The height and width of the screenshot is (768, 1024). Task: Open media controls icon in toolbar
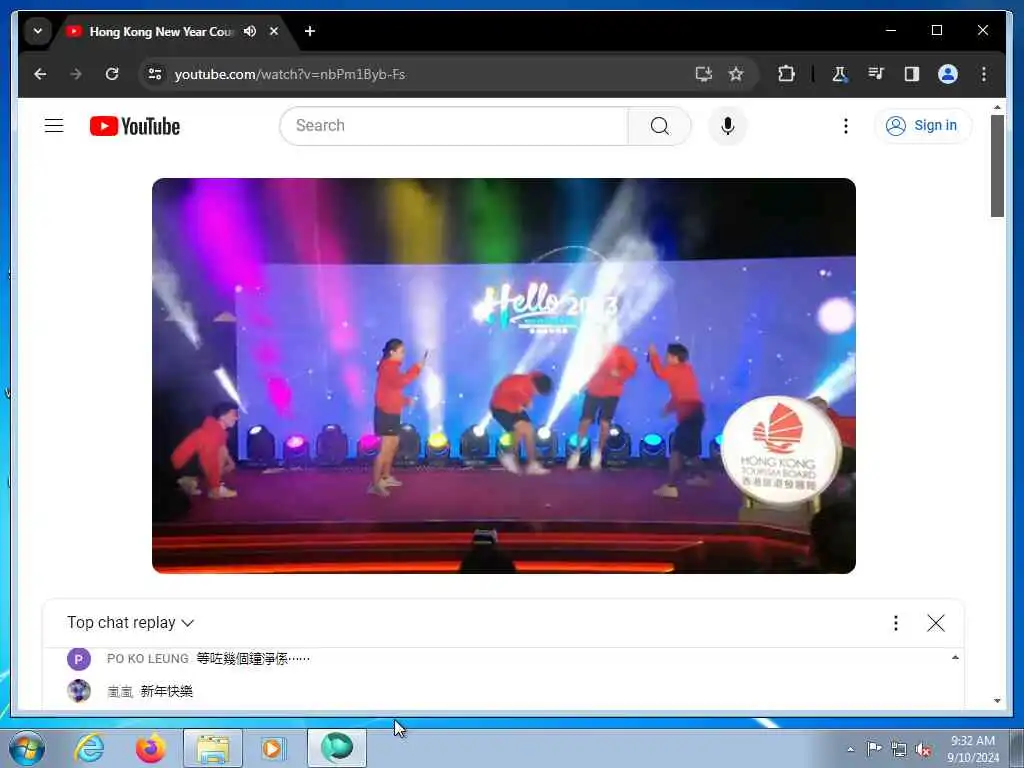(876, 74)
